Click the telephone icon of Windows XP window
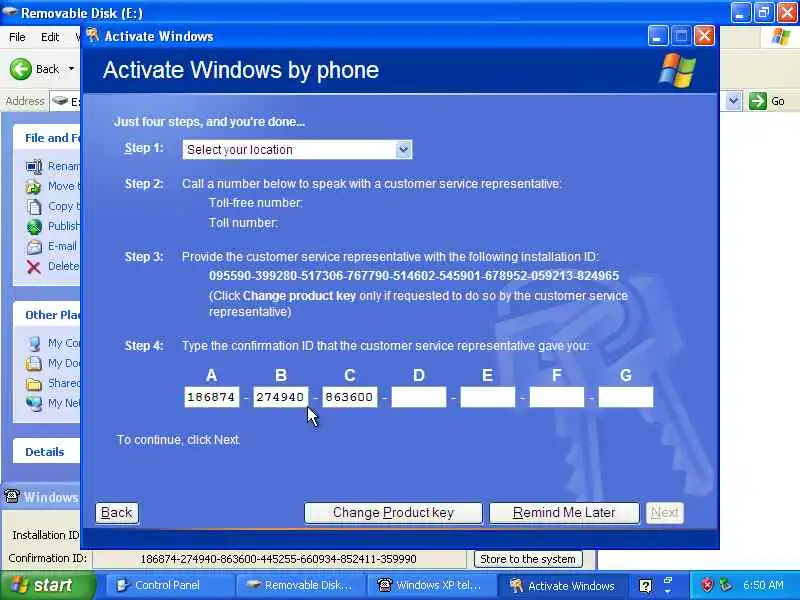Screen dimensions: 800x600 pos(12,496)
